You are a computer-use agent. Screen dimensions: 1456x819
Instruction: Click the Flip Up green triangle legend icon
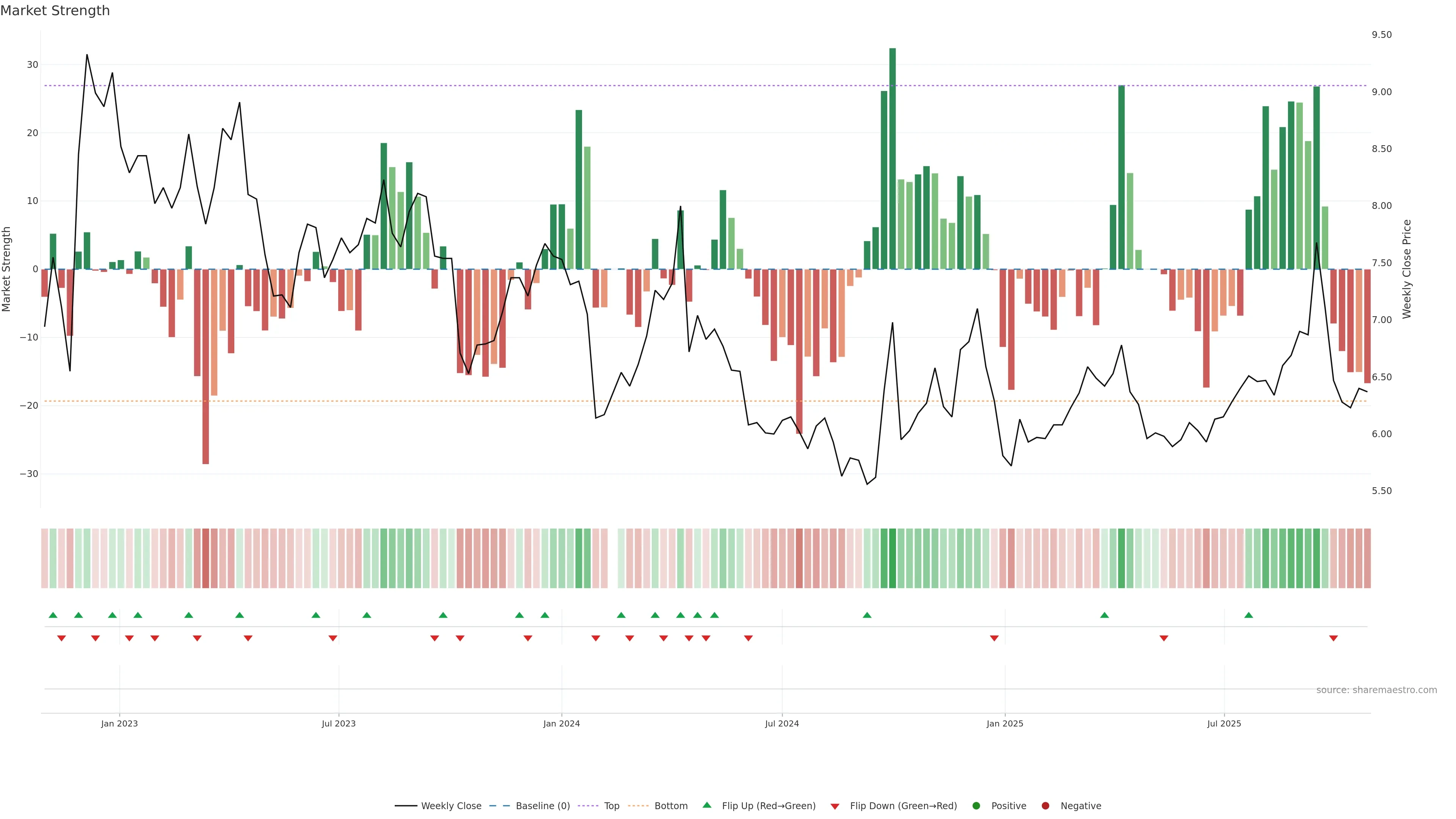click(x=706, y=805)
